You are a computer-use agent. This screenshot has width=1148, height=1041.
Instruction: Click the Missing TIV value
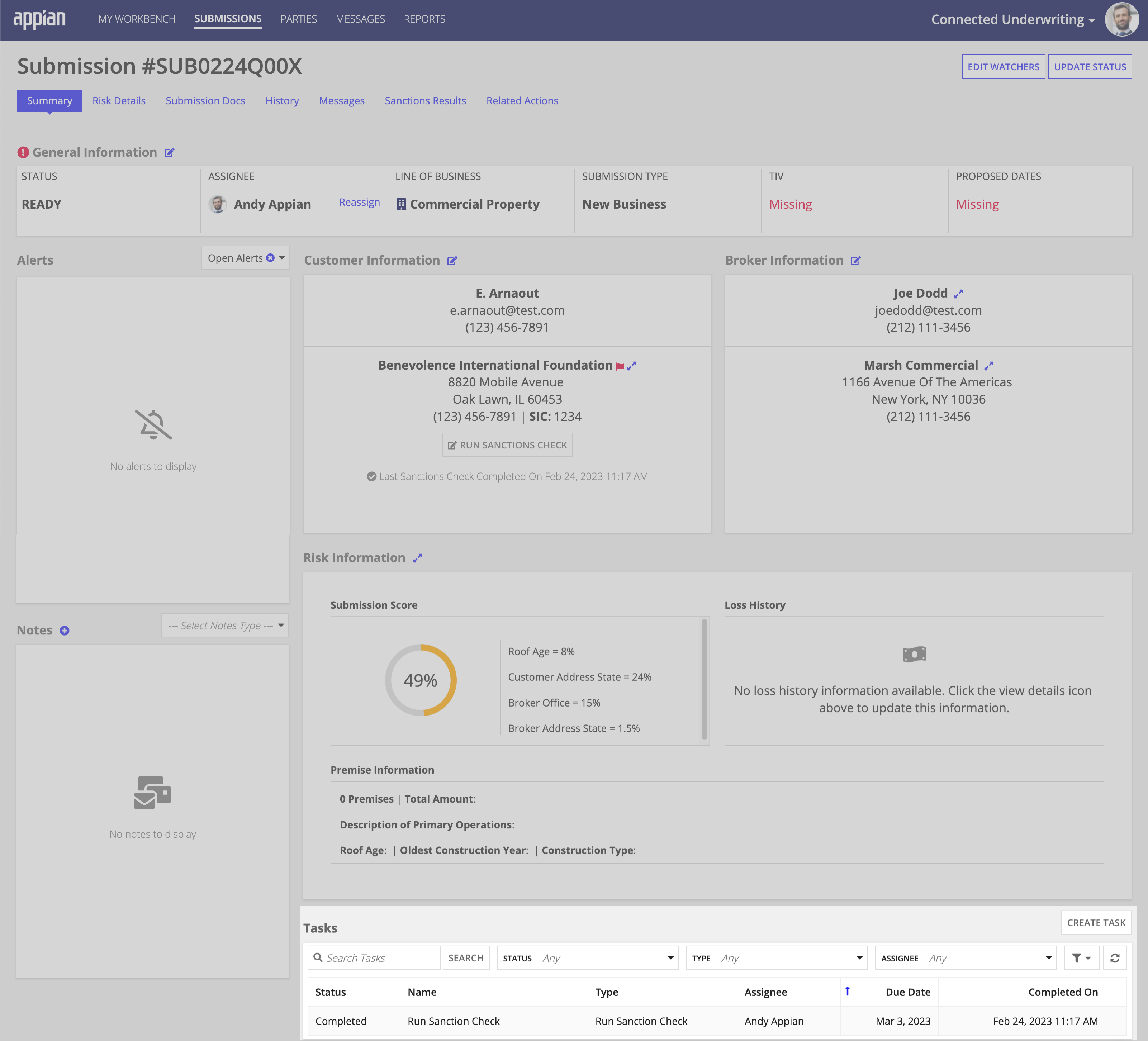[x=791, y=204]
